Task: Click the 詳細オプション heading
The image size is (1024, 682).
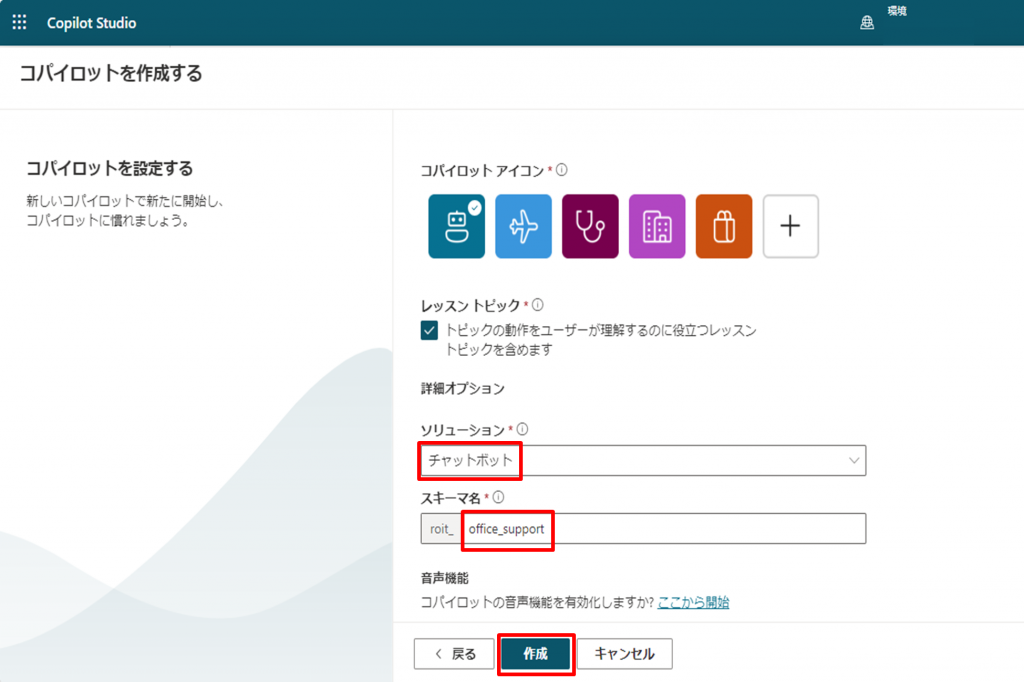Action: (x=462, y=389)
